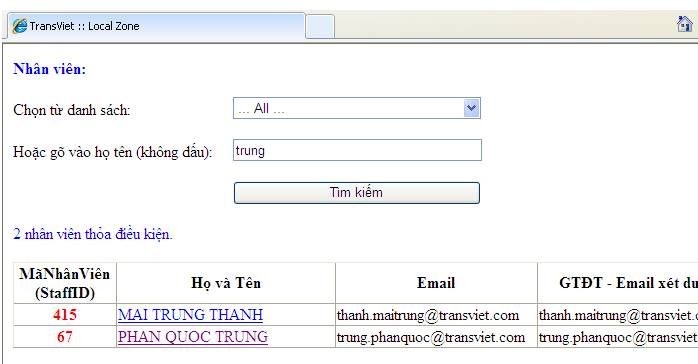Screen dimensions: 698x364
Task: Click the 'Tìm kiếm' search button
Action: (357, 193)
